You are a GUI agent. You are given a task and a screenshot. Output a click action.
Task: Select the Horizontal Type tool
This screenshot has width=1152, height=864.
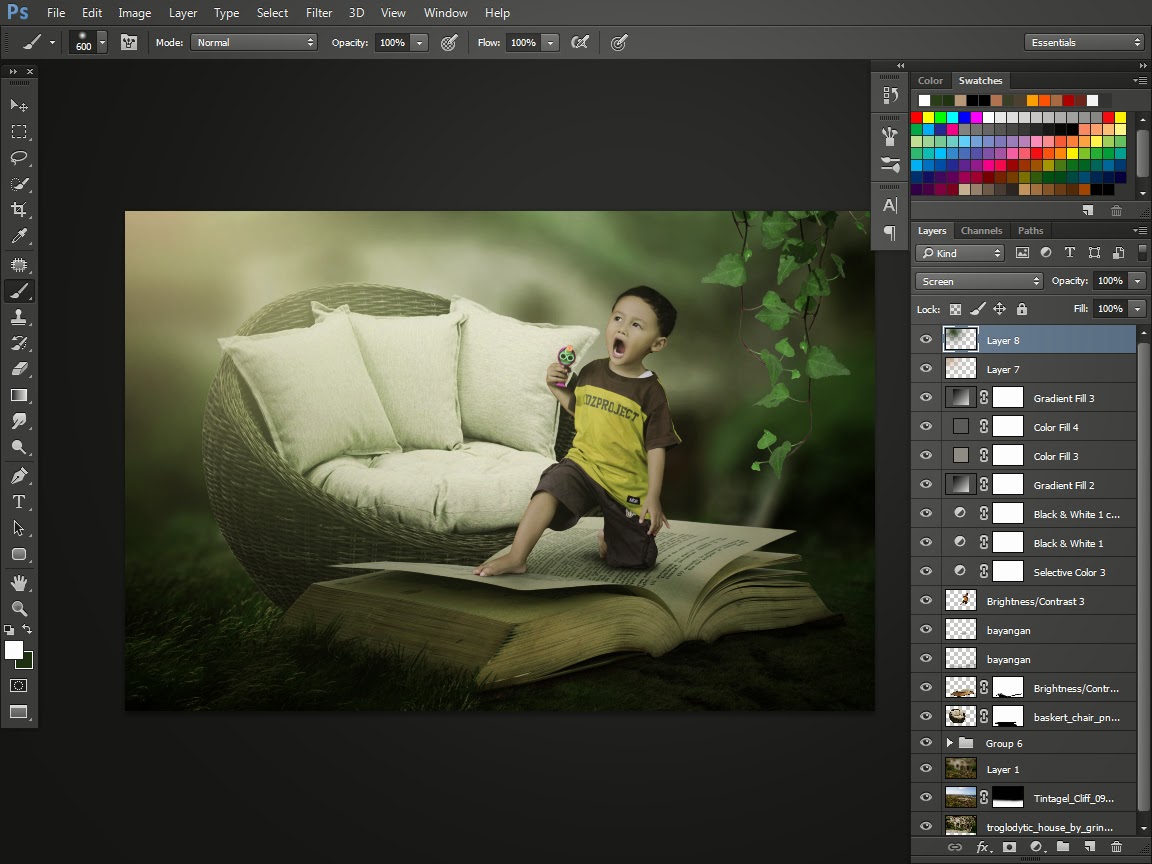pyautogui.click(x=18, y=502)
